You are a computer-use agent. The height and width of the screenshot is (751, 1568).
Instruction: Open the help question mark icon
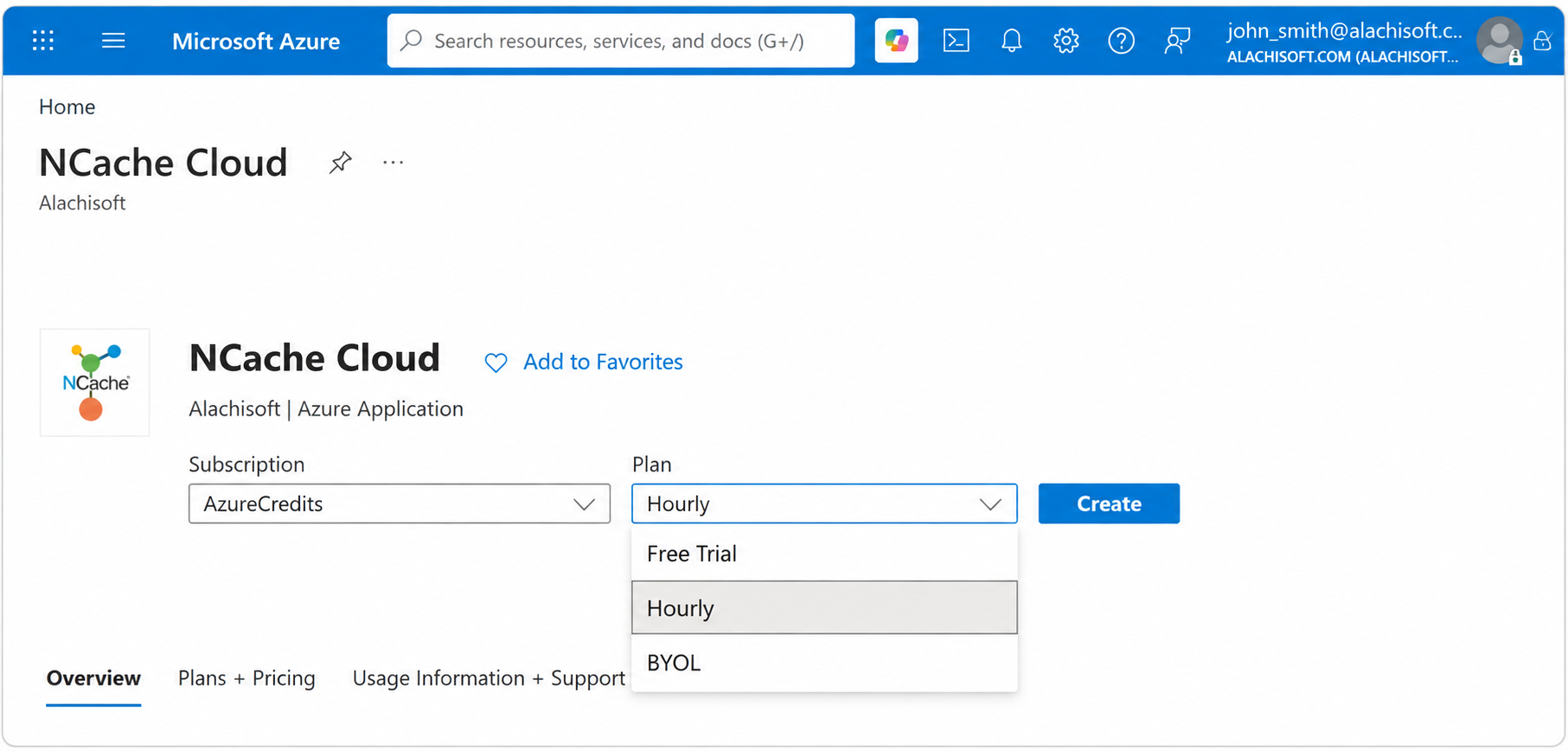[1121, 41]
